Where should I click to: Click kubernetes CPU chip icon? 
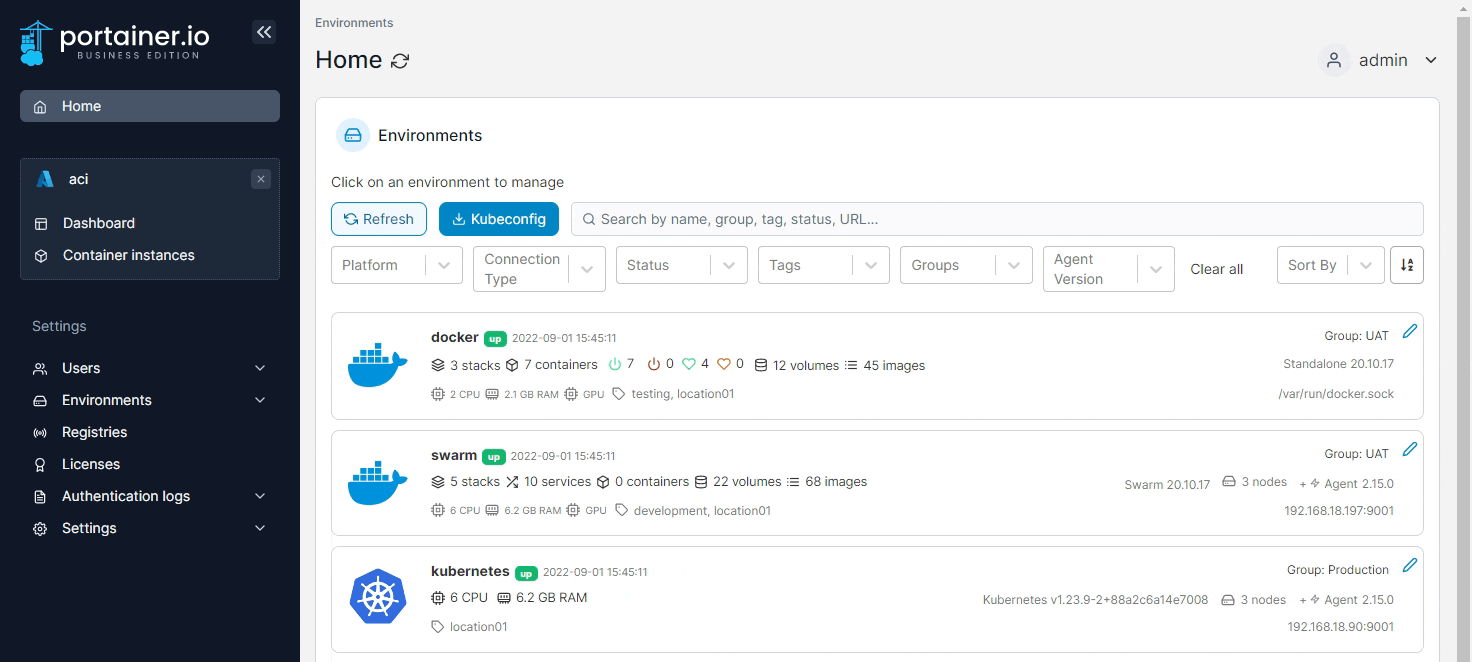pyautogui.click(x=438, y=598)
